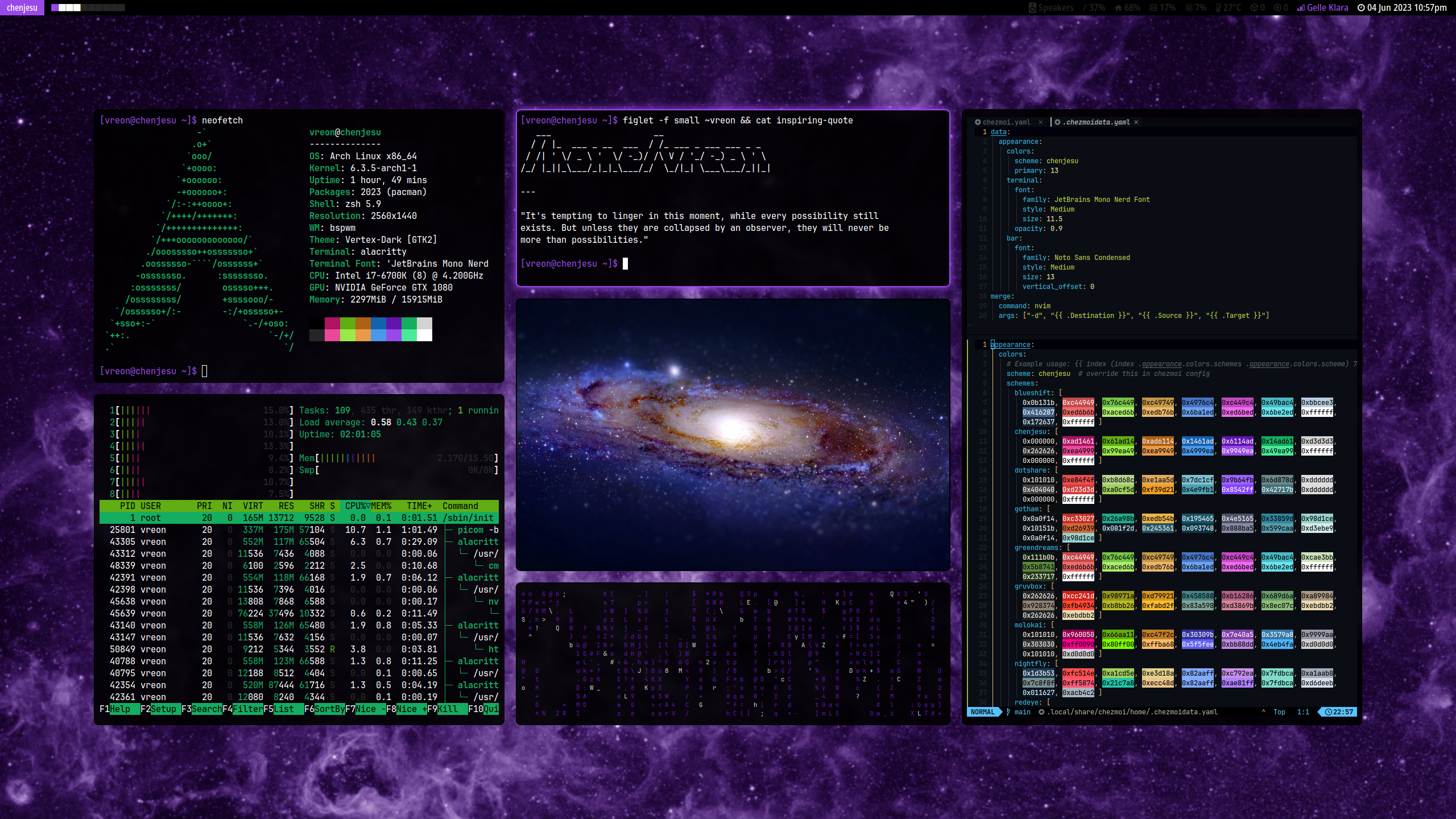Select htop process row with PID 50849
The image size is (1456, 819).
[299, 649]
